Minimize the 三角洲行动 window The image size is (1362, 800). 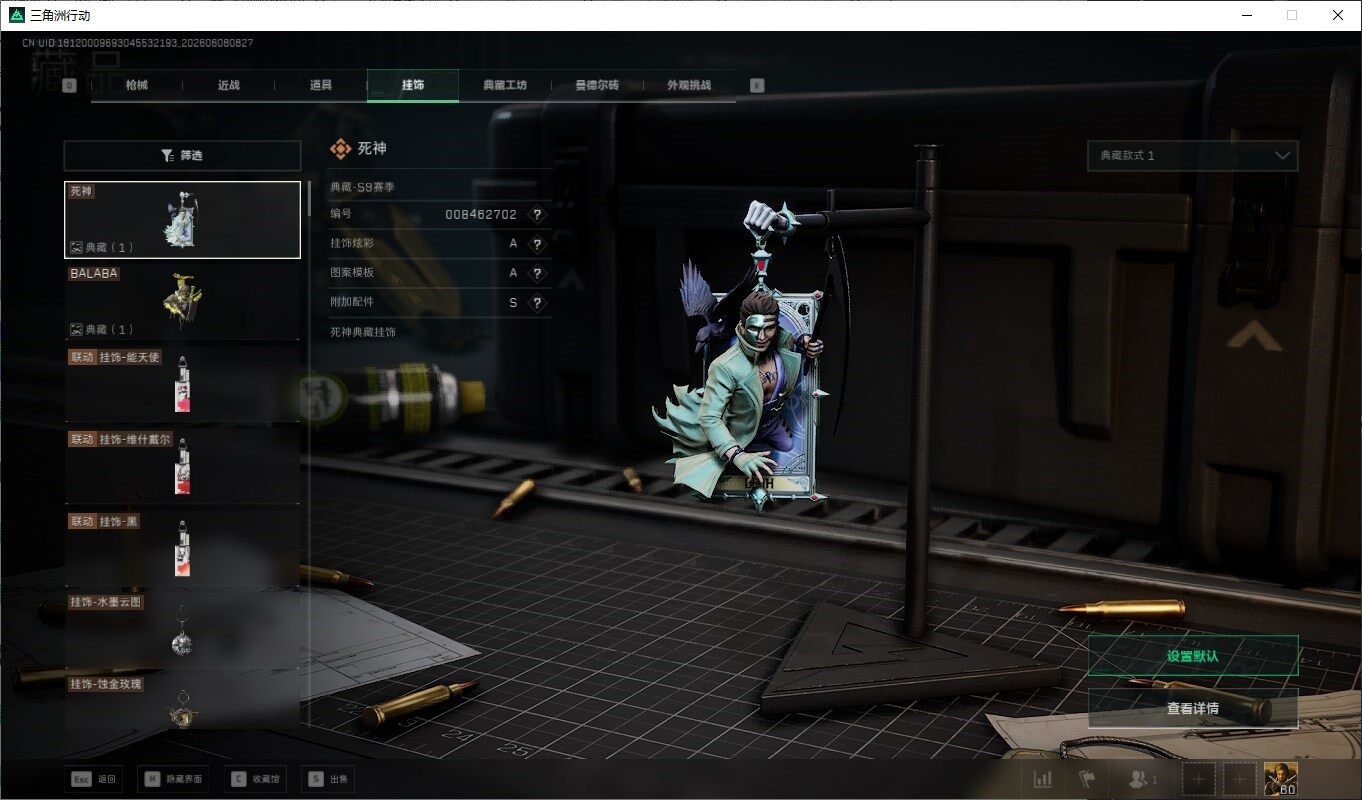click(1247, 15)
